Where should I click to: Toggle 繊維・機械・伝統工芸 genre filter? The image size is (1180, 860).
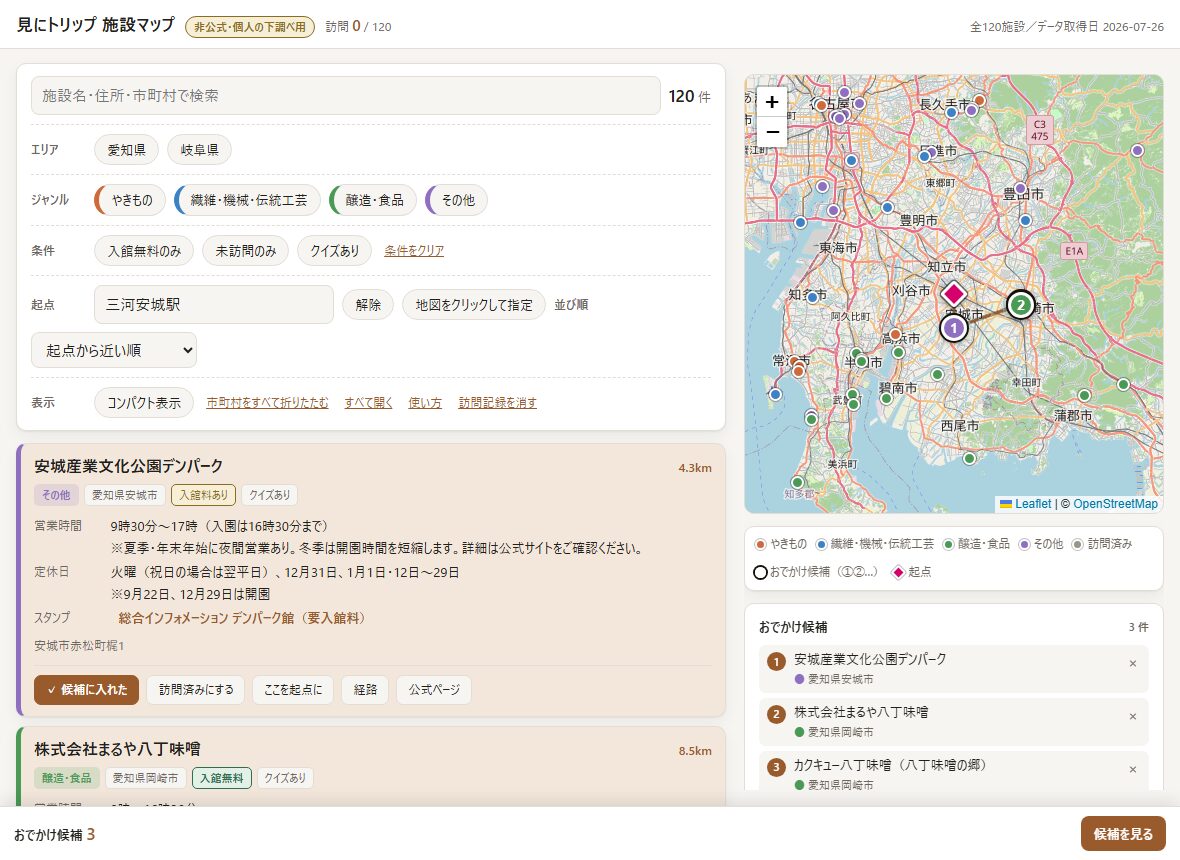[x=248, y=200]
